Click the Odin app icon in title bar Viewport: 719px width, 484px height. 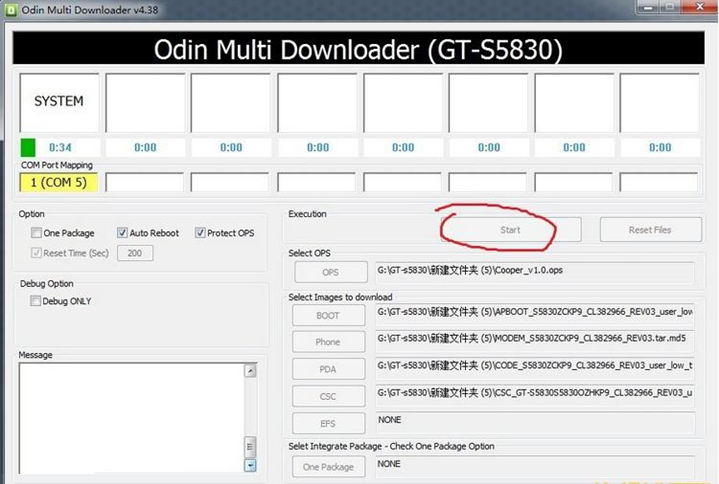pyautogui.click(x=11, y=10)
